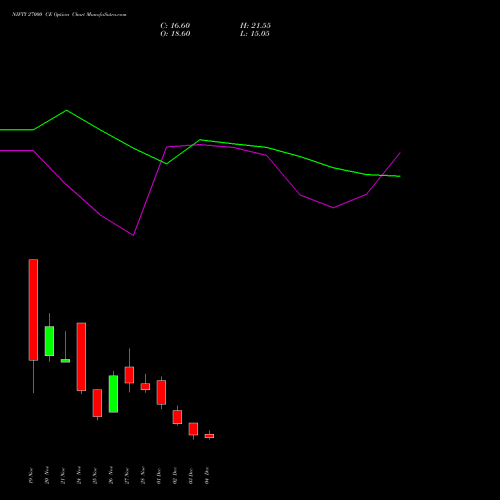Click the tiny red 04 Dec candlestick
The height and width of the screenshot is (500, 500).
209,436
